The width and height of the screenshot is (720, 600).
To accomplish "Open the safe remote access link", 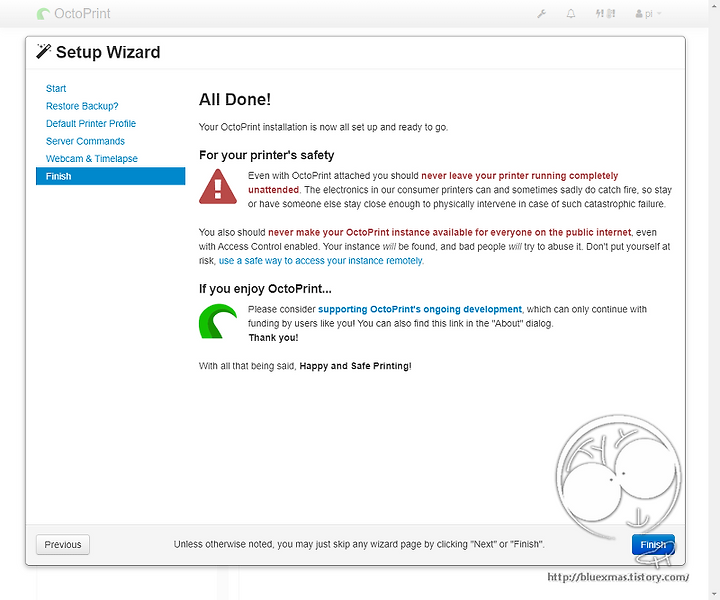I will tap(321, 261).
